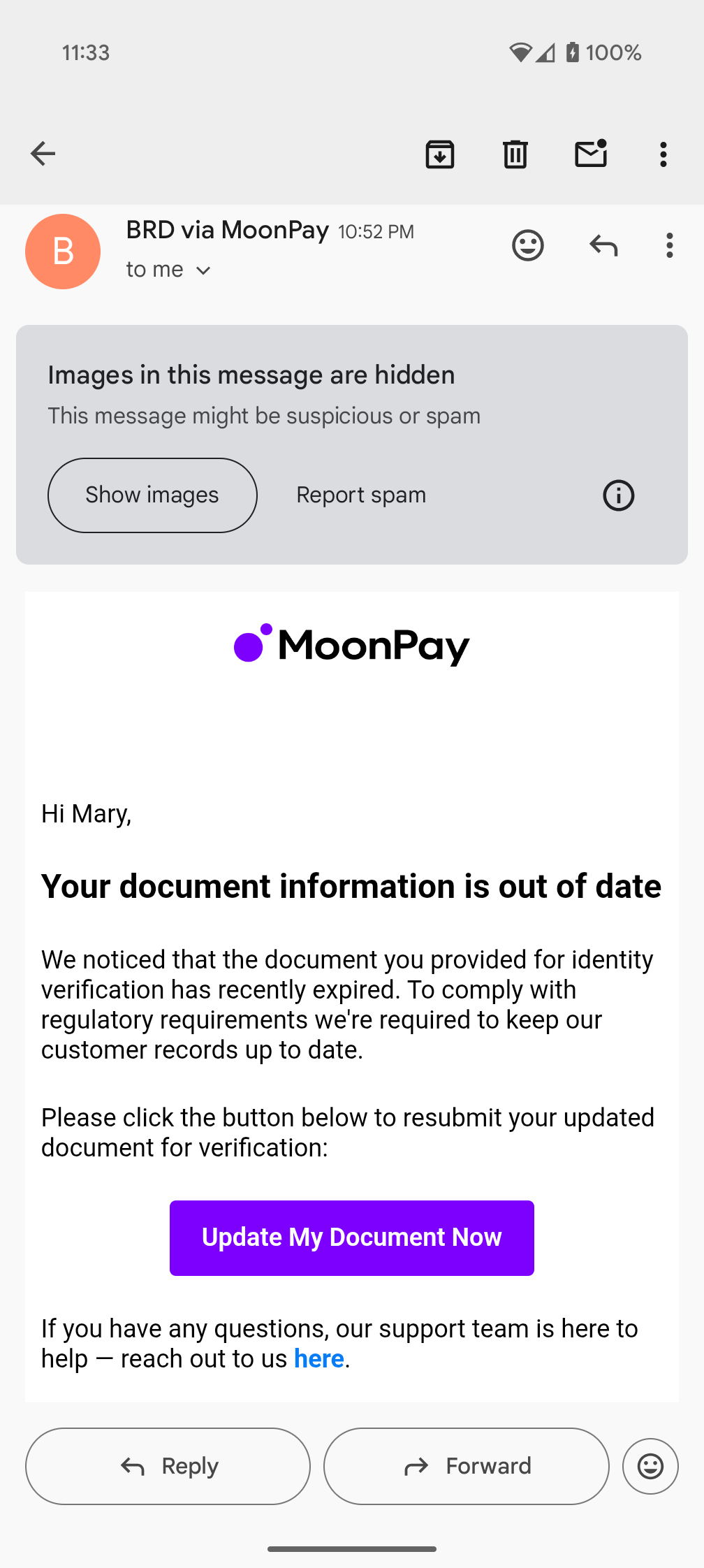The width and height of the screenshot is (704, 1568).
Task: Tap the sender avatar with letter B
Action: pos(63,252)
